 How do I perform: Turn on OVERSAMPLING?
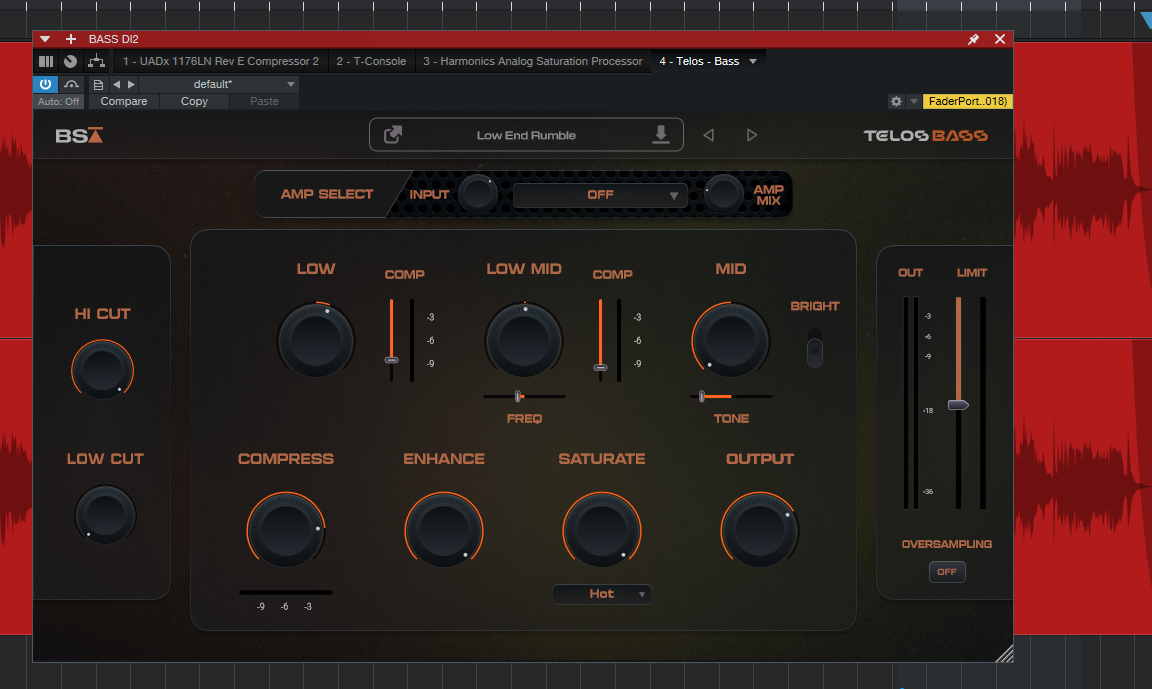point(947,571)
